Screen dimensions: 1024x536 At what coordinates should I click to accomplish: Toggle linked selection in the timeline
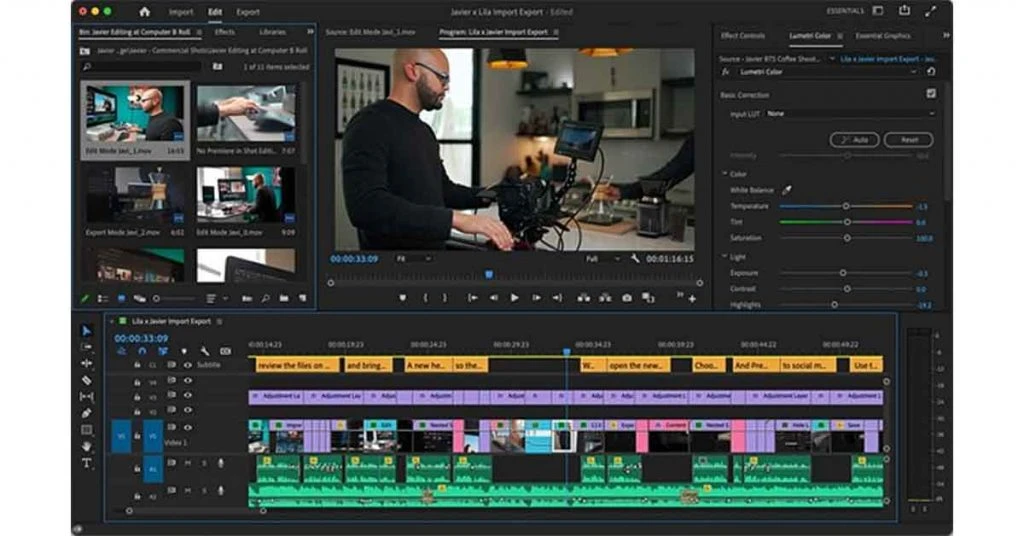[163, 351]
